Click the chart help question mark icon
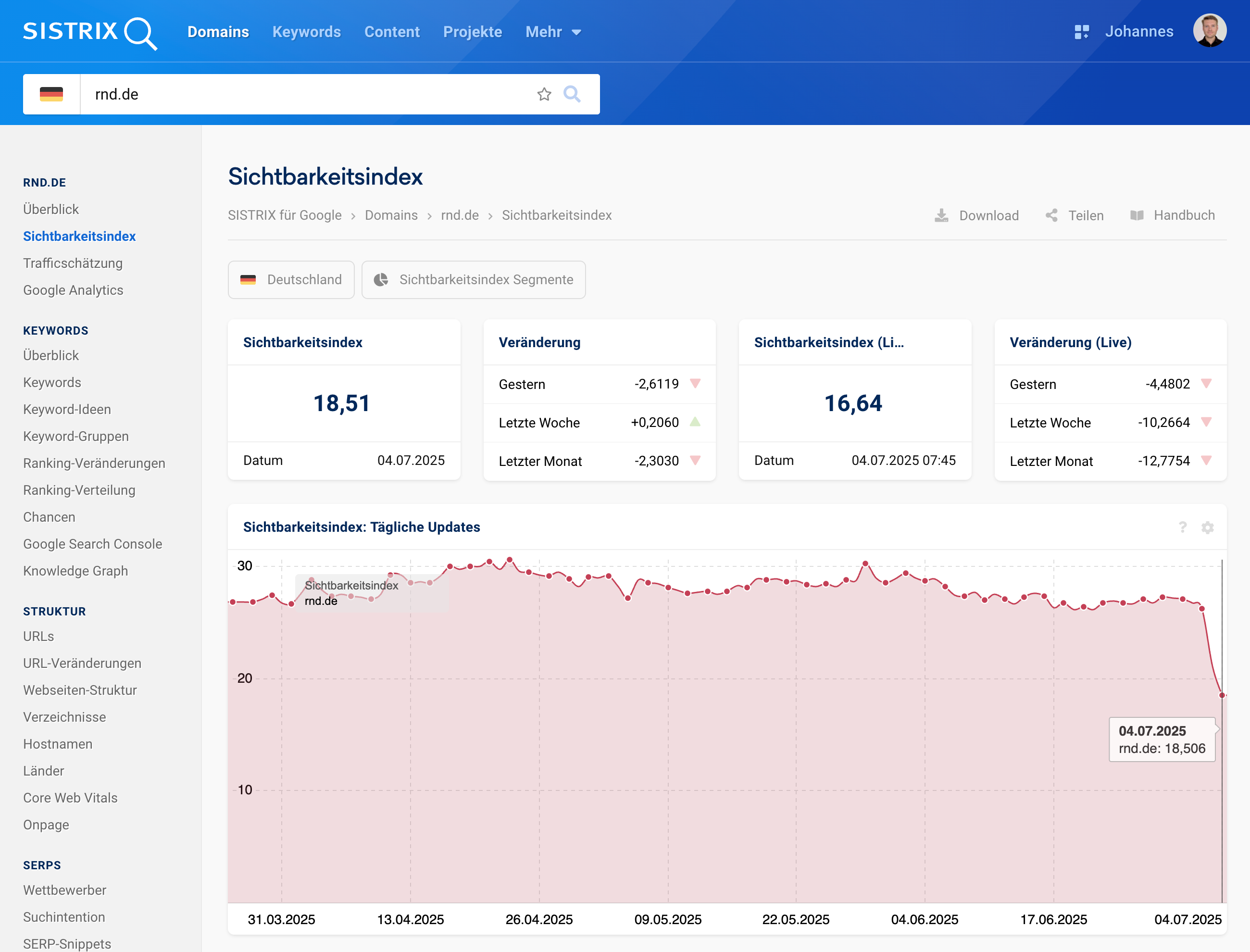The height and width of the screenshot is (952, 1250). click(1182, 527)
